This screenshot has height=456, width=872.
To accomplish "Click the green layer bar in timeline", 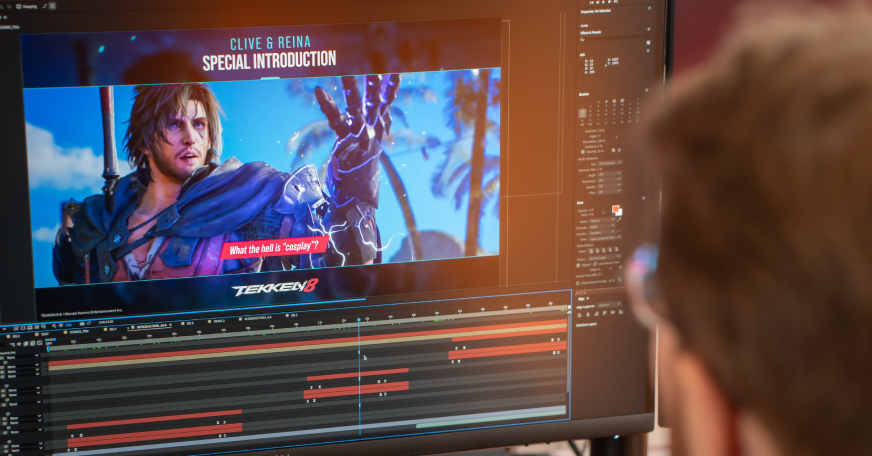I will (489, 418).
